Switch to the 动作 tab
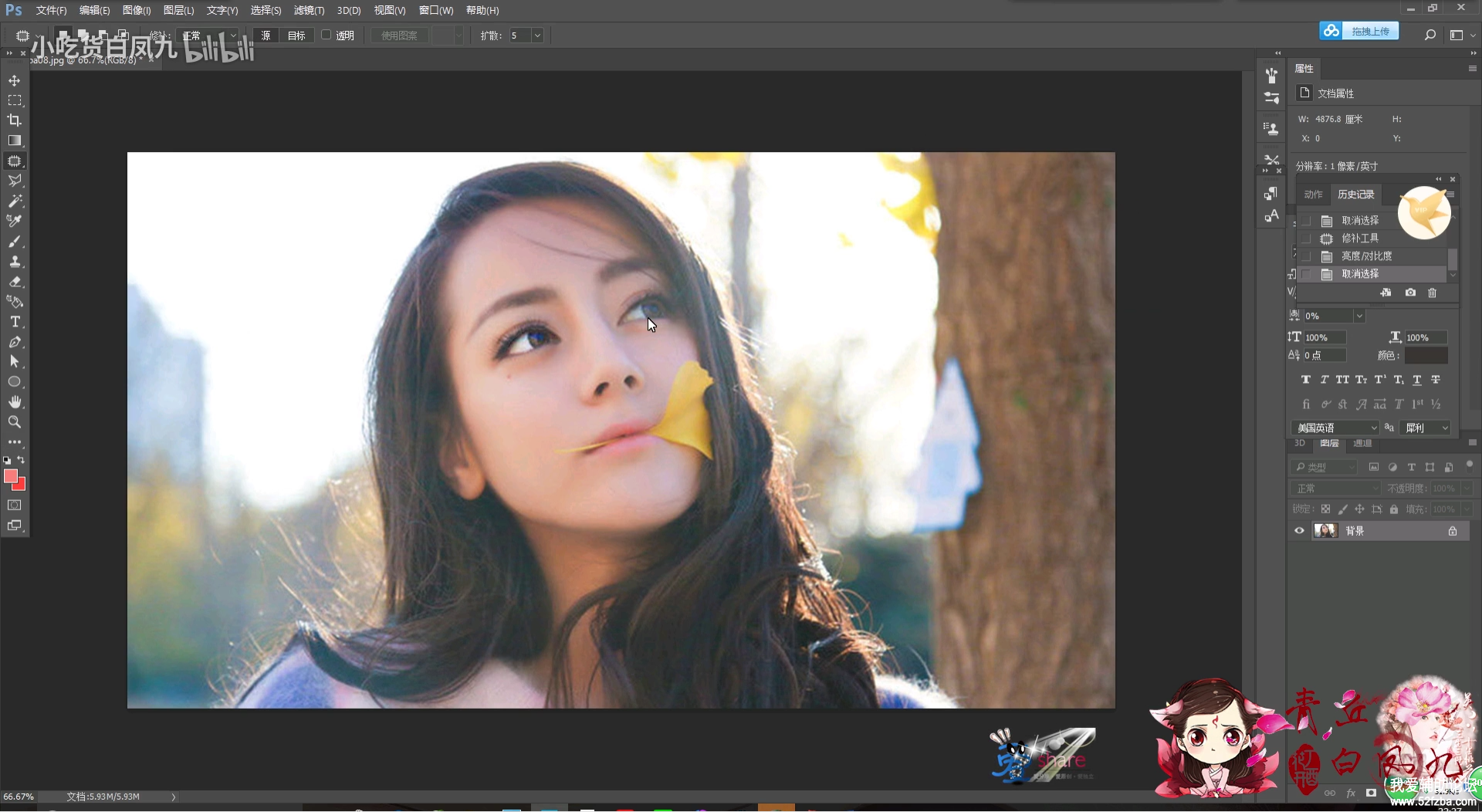1482x812 pixels. [x=1313, y=195]
